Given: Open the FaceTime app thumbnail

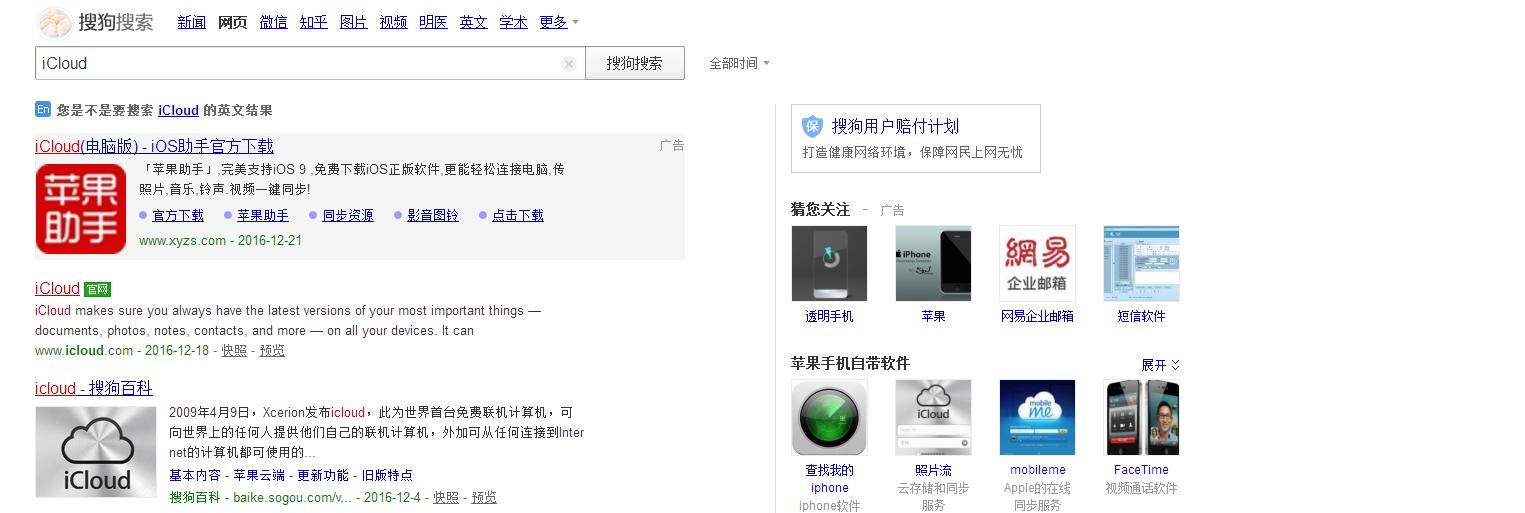Looking at the screenshot, I should pyautogui.click(x=1141, y=417).
